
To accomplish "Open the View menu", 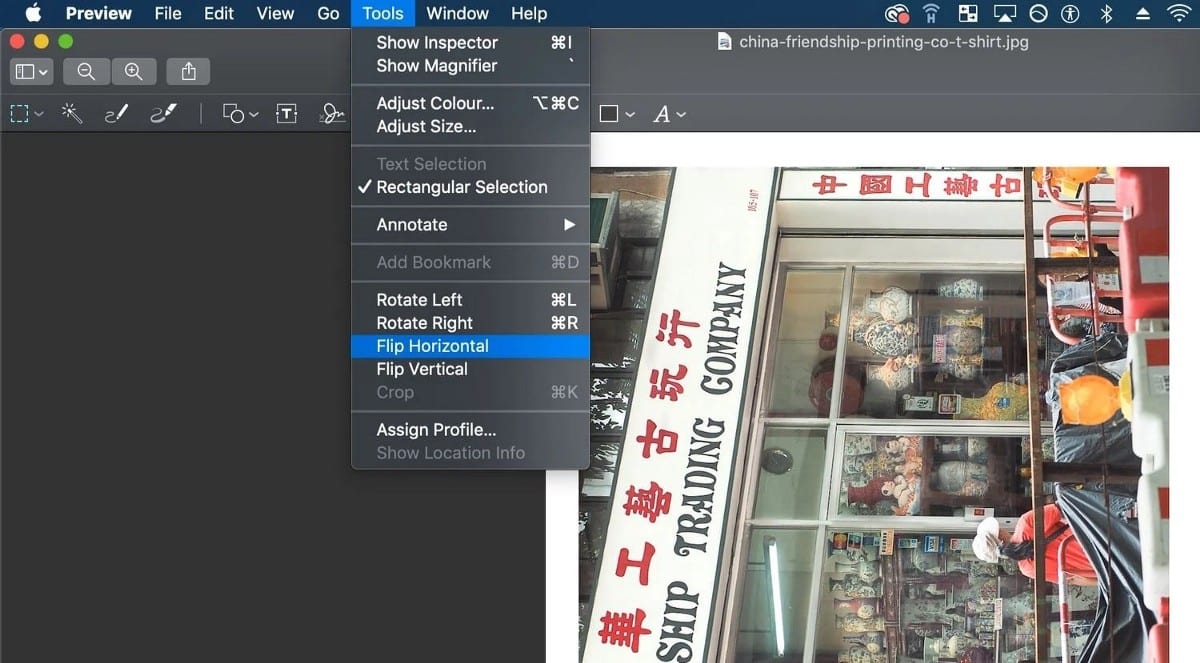I will click(275, 13).
